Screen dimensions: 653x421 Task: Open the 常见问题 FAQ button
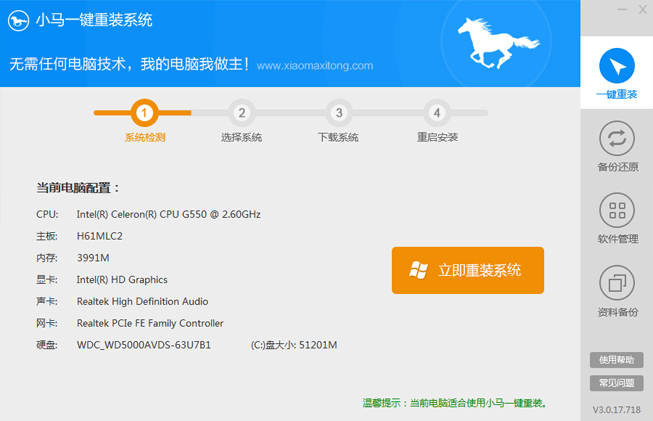click(x=616, y=383)
